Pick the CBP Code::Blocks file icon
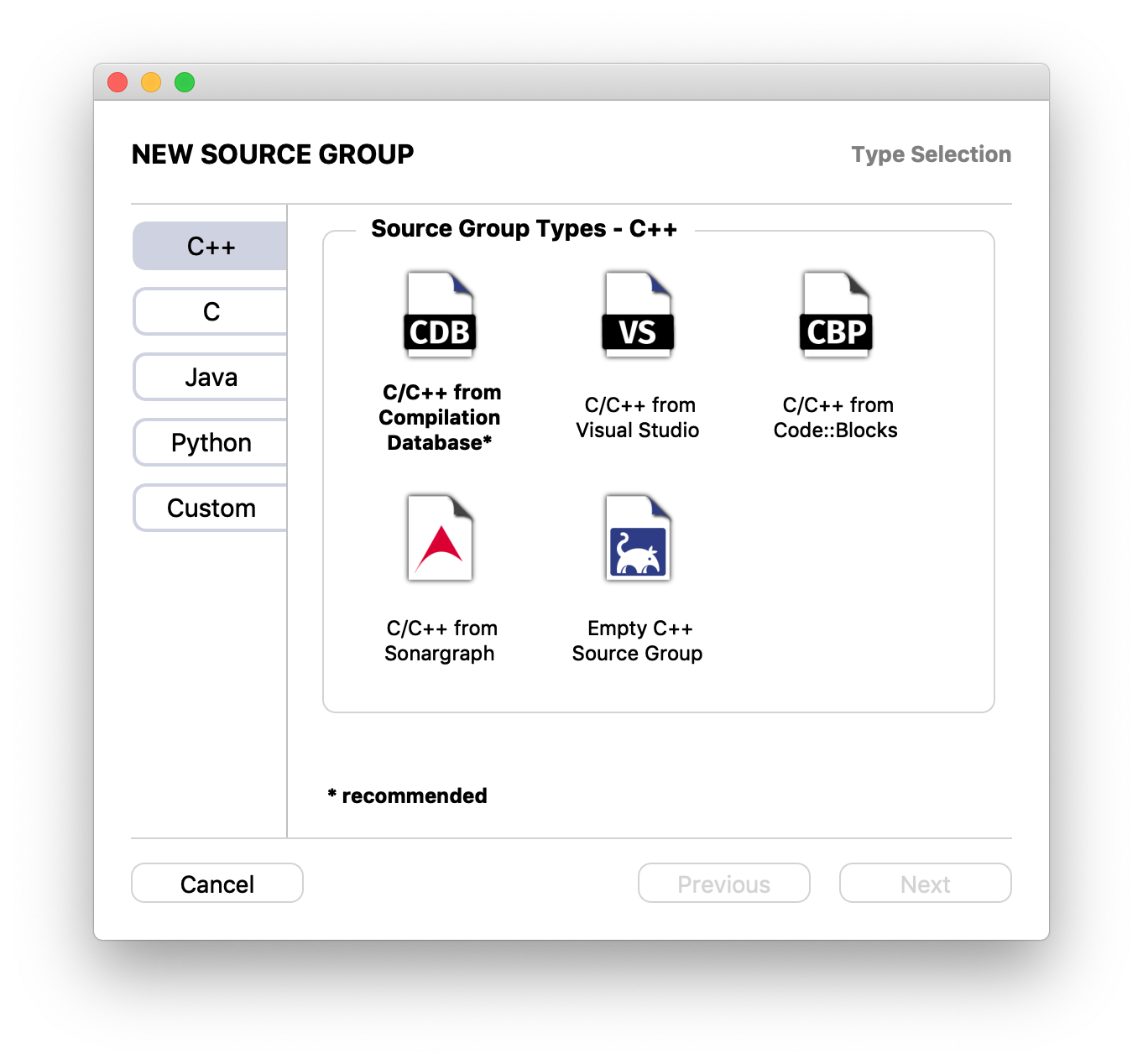 [x=836, y=315]
